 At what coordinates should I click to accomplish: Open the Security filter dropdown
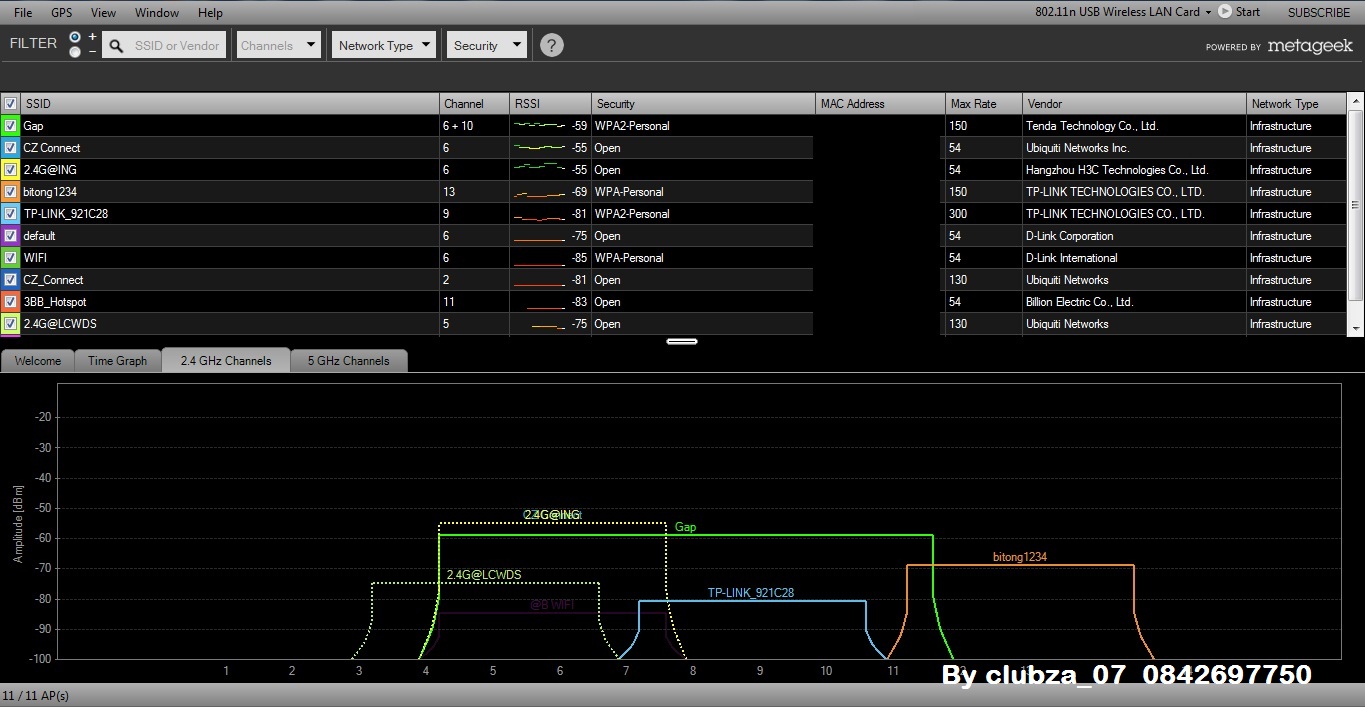[486, 45]
